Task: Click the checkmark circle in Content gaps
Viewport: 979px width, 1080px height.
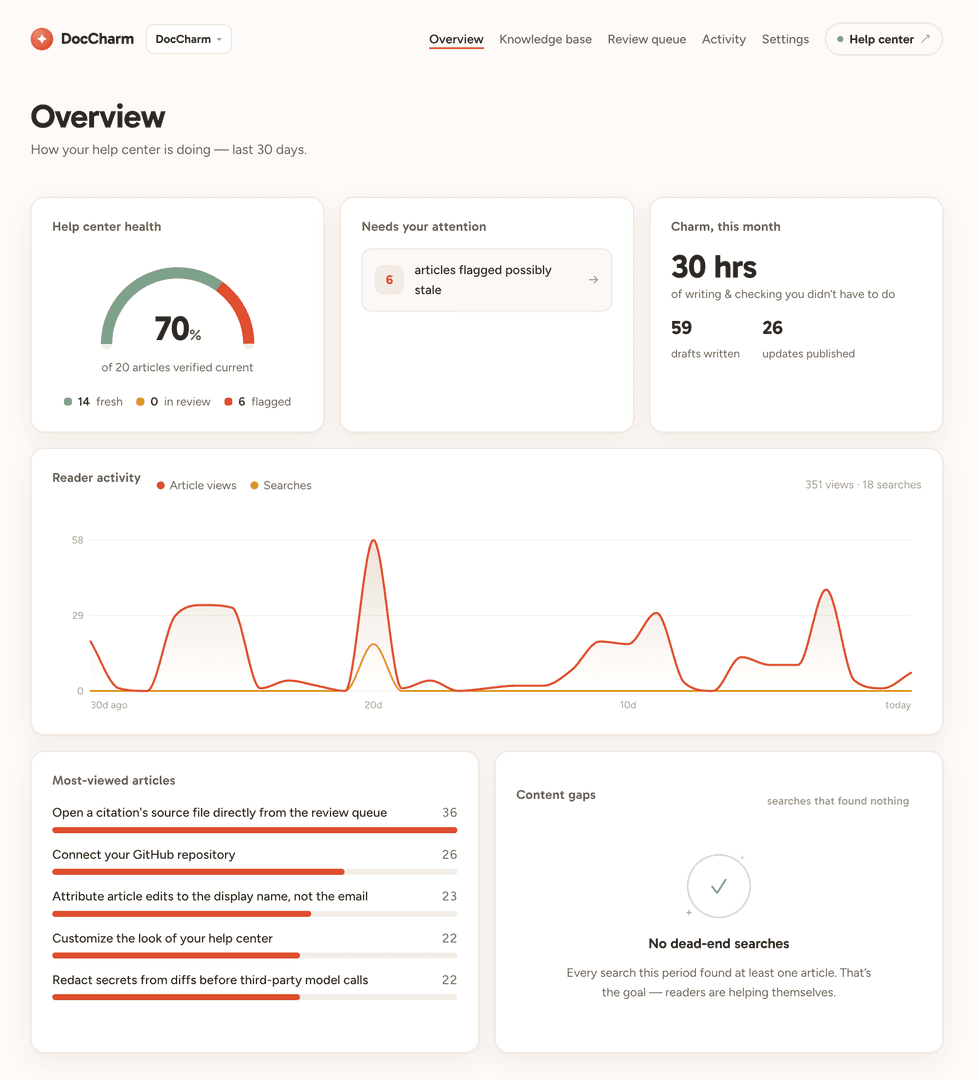Action: [x=719, y=886]
